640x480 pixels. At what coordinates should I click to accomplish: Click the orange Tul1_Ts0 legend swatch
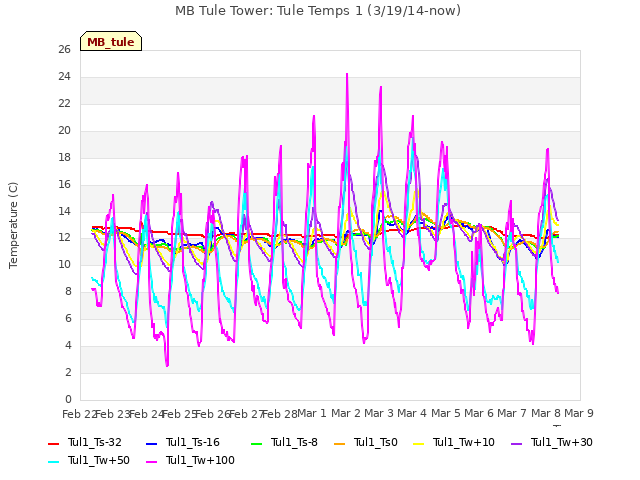(339, 443)
